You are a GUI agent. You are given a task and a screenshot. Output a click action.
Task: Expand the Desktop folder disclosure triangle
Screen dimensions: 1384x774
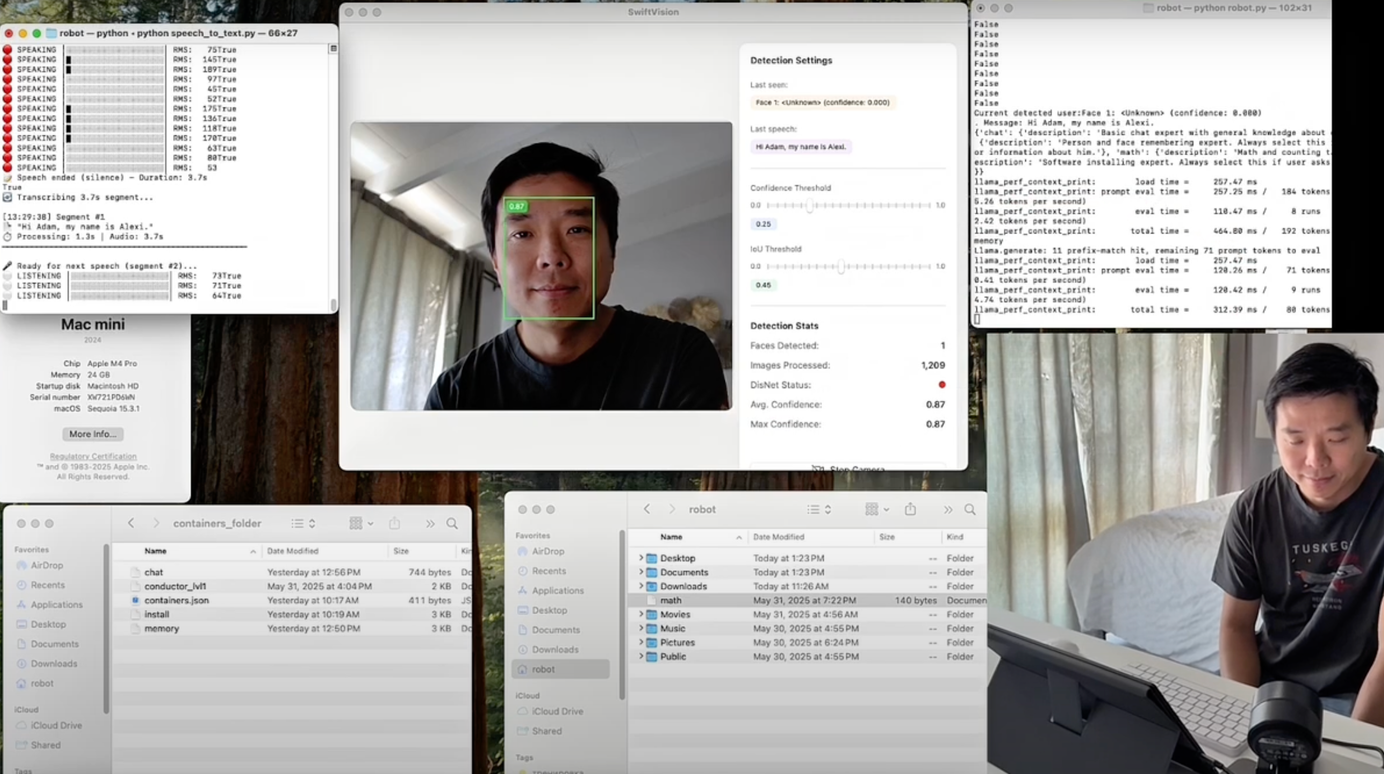point(641,559)
